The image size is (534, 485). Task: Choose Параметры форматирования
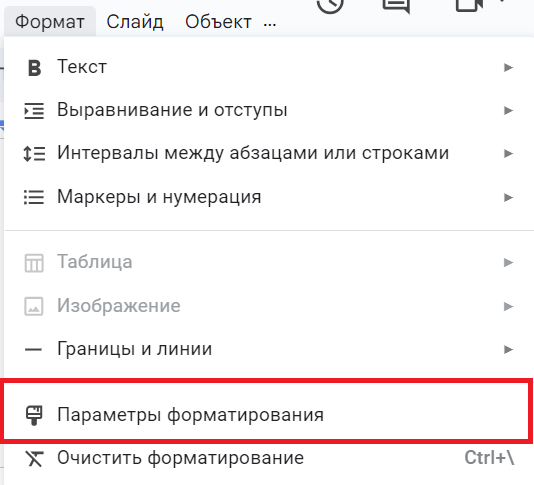tap(267, 415)
